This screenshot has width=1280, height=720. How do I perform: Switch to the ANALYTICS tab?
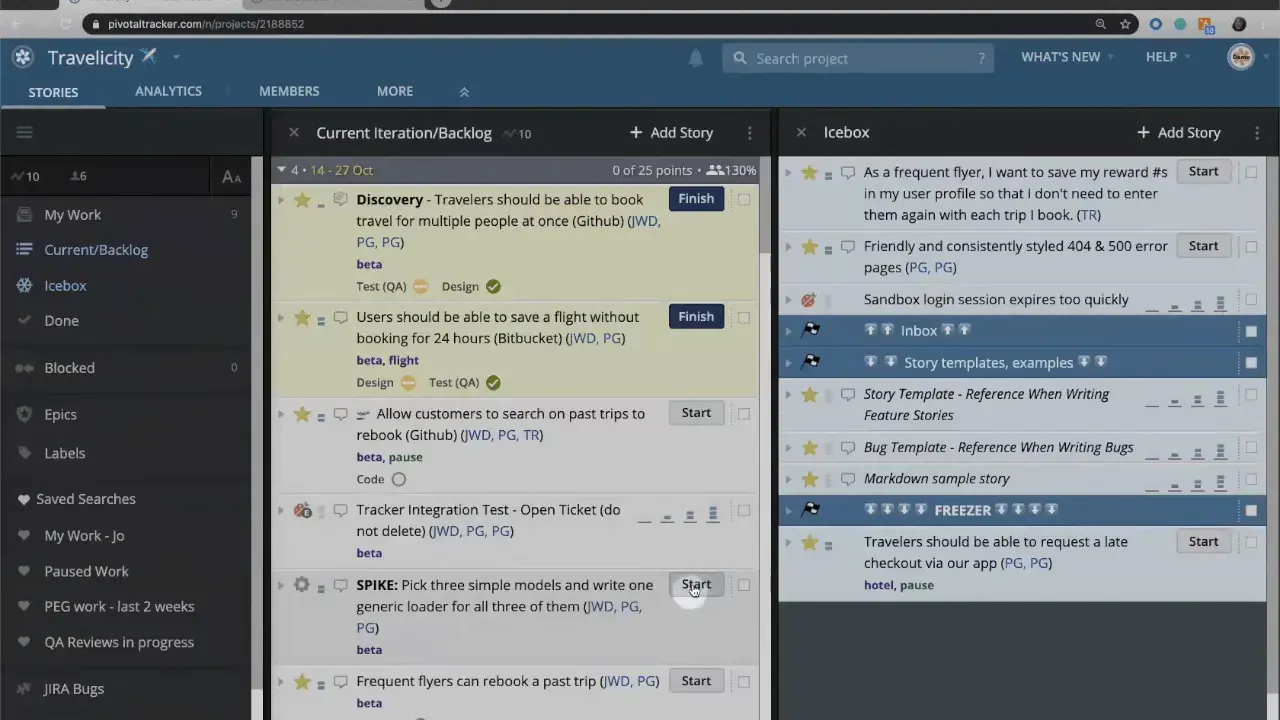coord(168,91)
